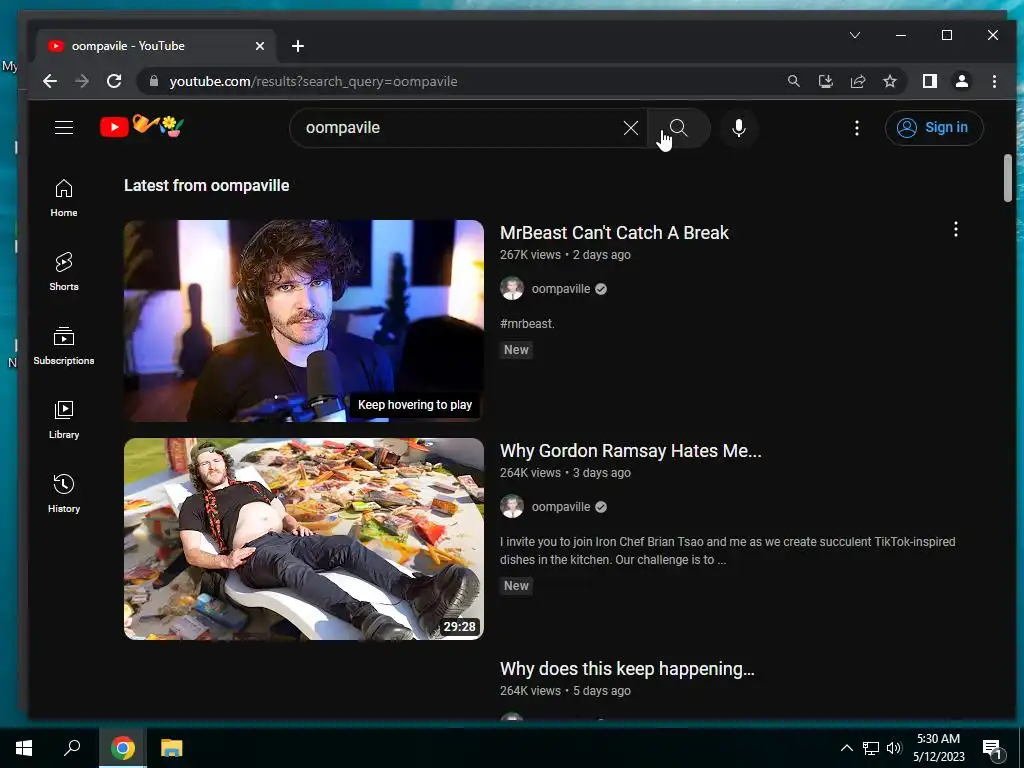This screenshot has height=768, width=1024.
Task: Click the title Why does this keep happening...
Action: click(x=627, y=669)
